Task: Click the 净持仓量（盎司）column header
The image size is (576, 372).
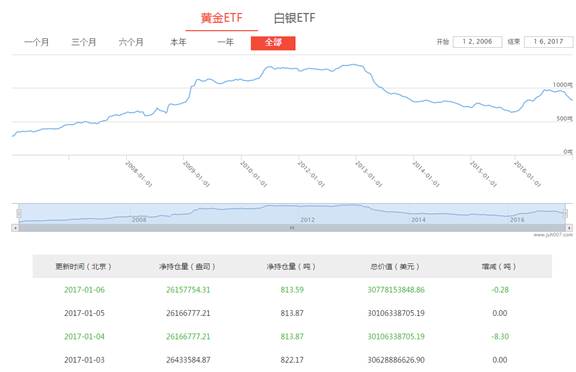Action: pyautogui.click(x=187, y=266)
